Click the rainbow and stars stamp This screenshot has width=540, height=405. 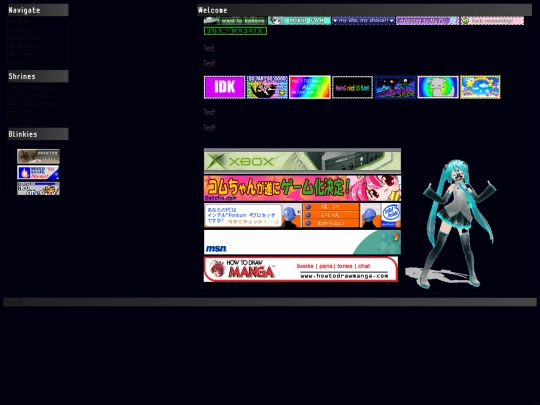point(480,87)
